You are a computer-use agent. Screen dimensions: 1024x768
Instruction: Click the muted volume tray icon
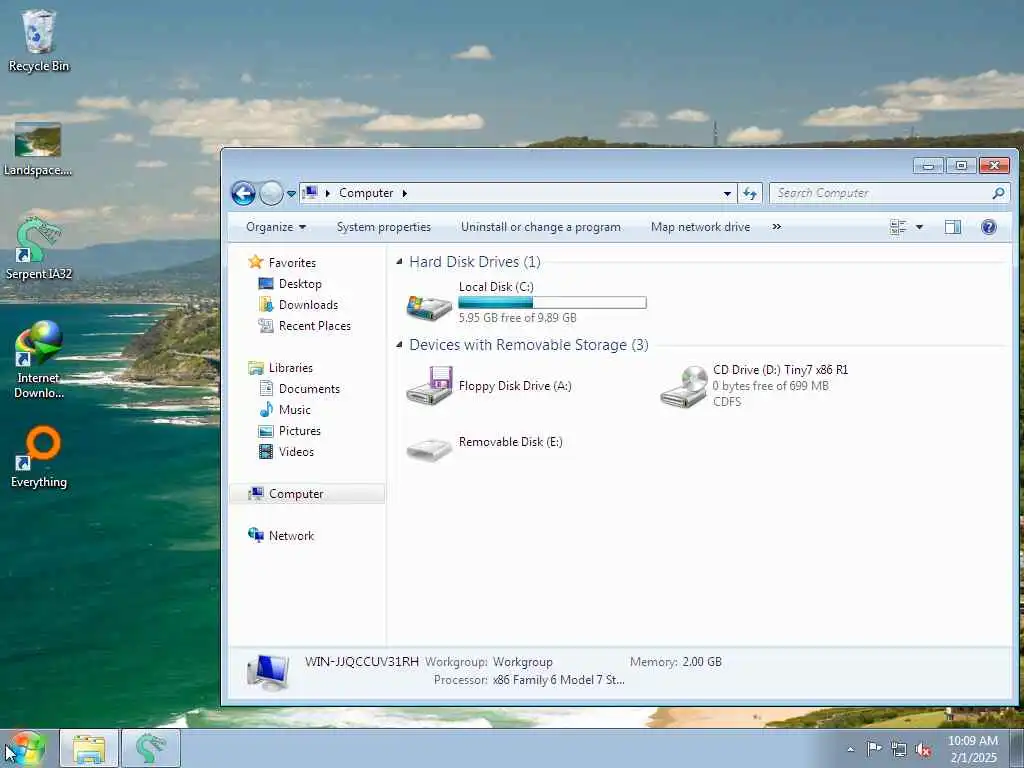point(923,750)
